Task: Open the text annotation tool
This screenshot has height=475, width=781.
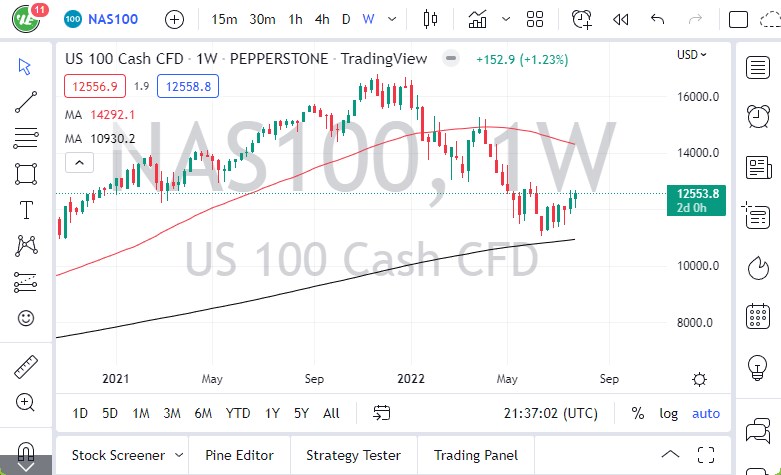Action: coord(26,209)
